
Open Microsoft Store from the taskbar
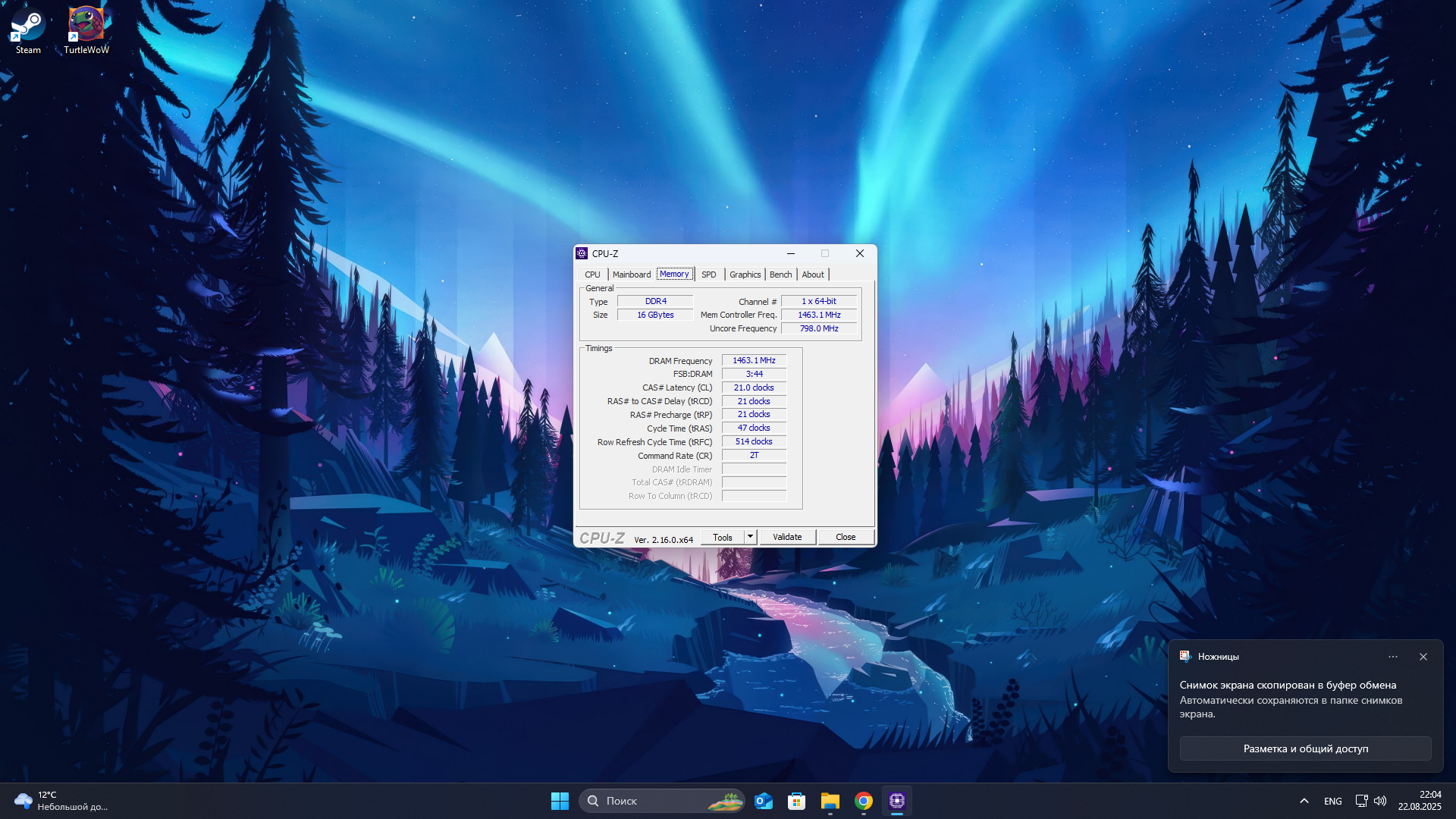(x=796, y=801)
